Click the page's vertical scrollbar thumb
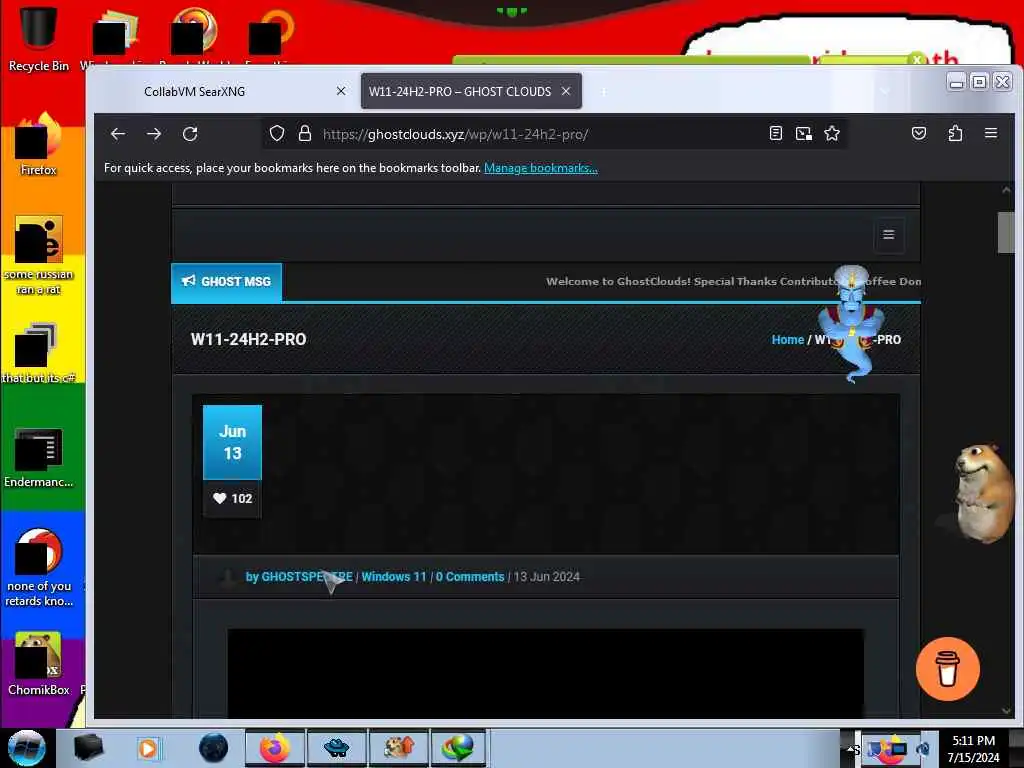 [x=1006, y=232]
